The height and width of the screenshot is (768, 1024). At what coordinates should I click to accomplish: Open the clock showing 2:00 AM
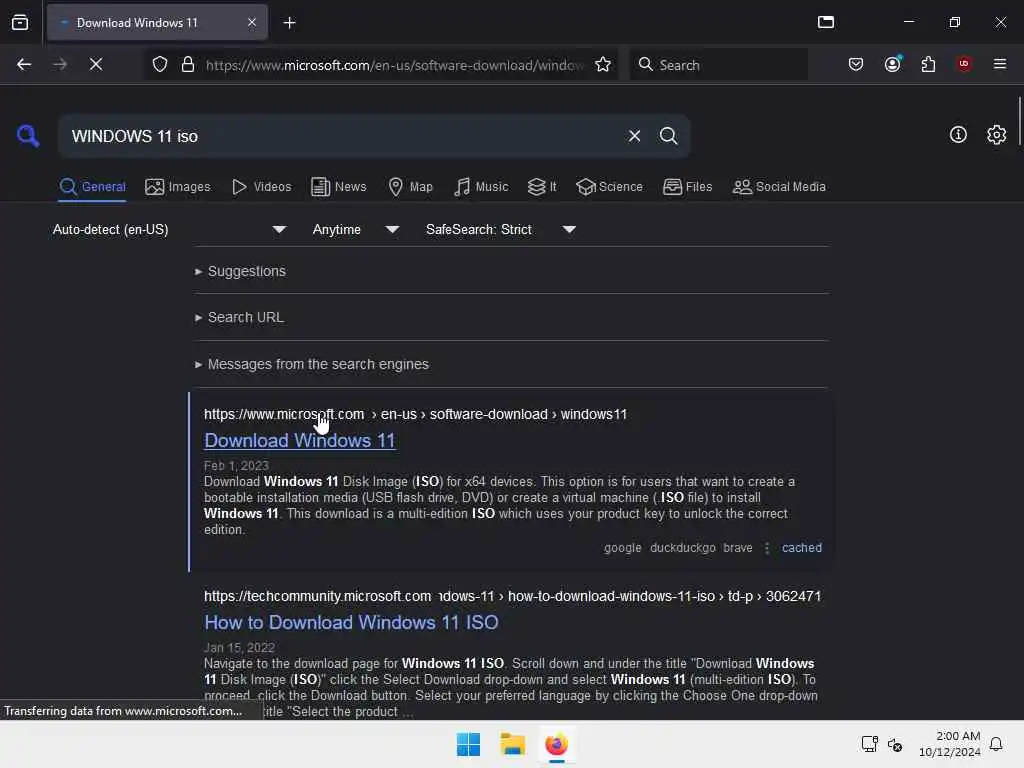tap(950, 744)
